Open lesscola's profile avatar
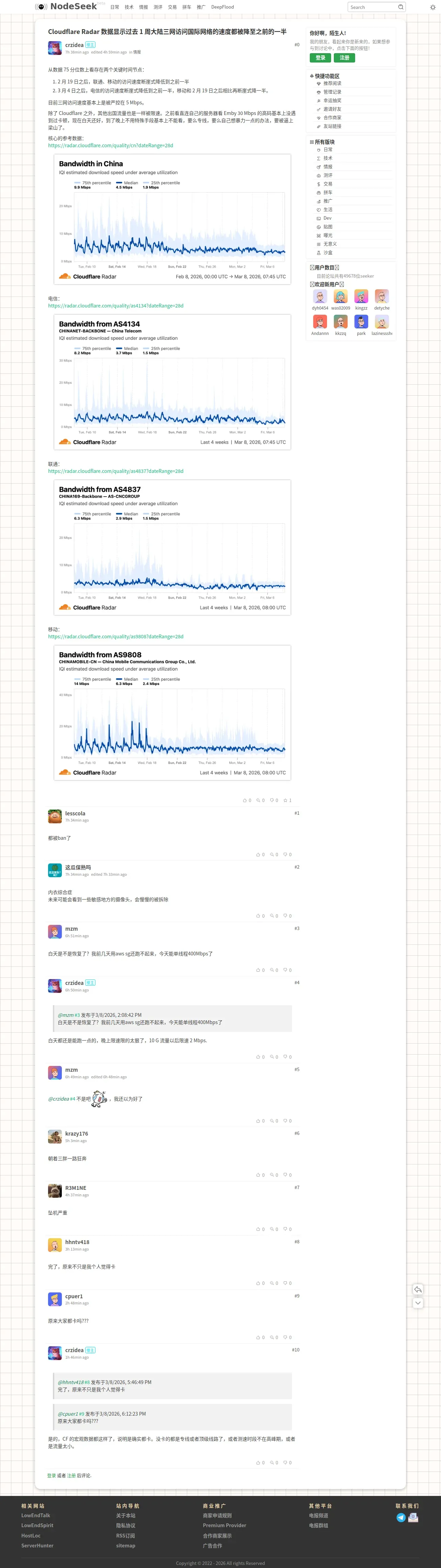The height and width of the screenshot is (1568, 441). [55, 816]
